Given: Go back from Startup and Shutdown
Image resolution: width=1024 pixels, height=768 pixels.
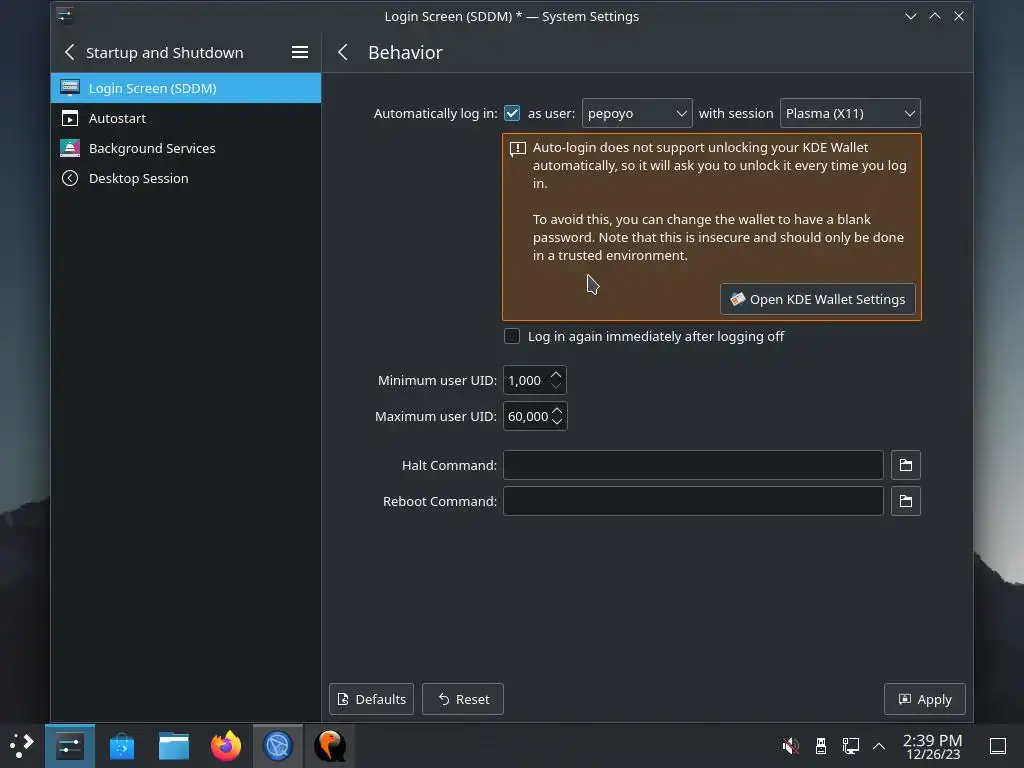Looking at the screenshot, I should point(70,52).
